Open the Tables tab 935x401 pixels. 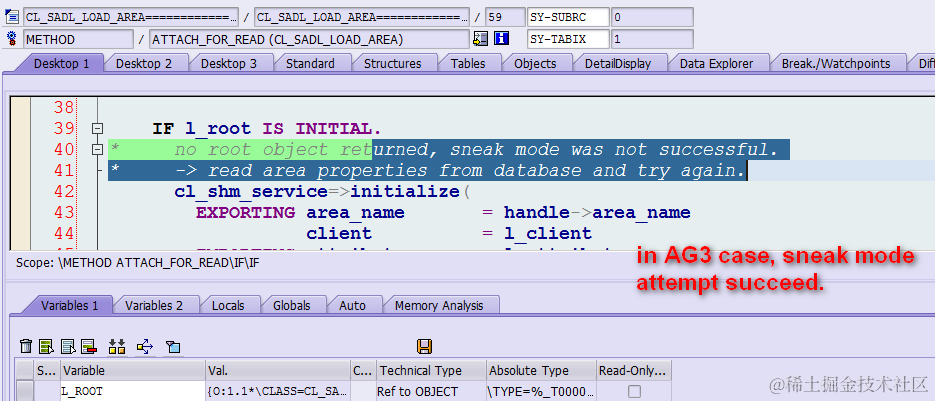pos(468,63)
